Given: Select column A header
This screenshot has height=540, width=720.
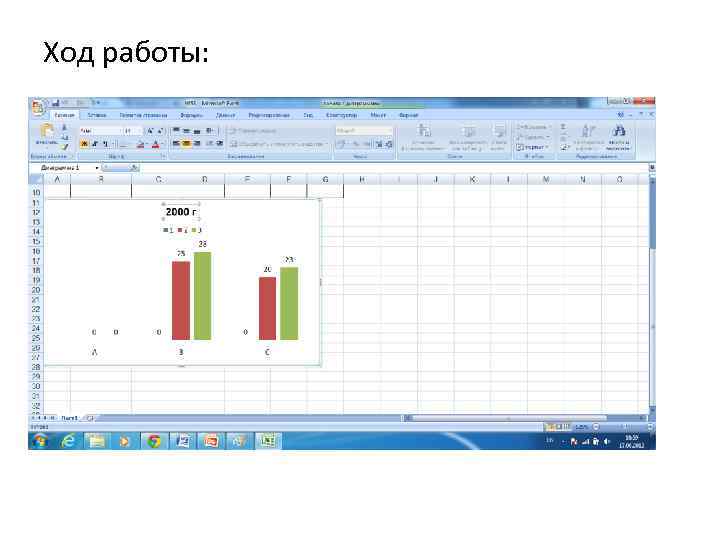Looking at the screenshot, I should pos(57,179).
